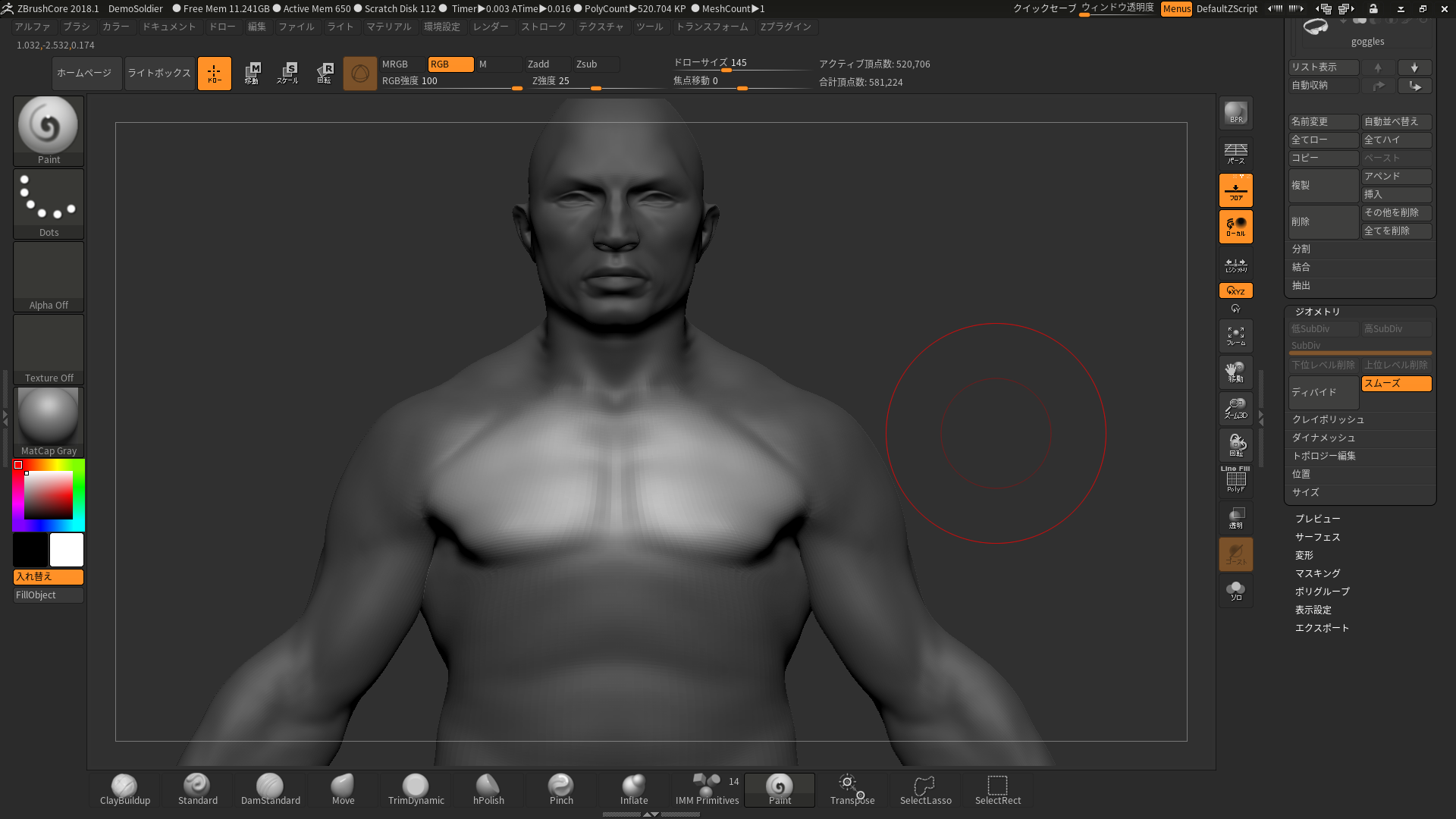Pick the TrimDynamic brush

(416, 789)
